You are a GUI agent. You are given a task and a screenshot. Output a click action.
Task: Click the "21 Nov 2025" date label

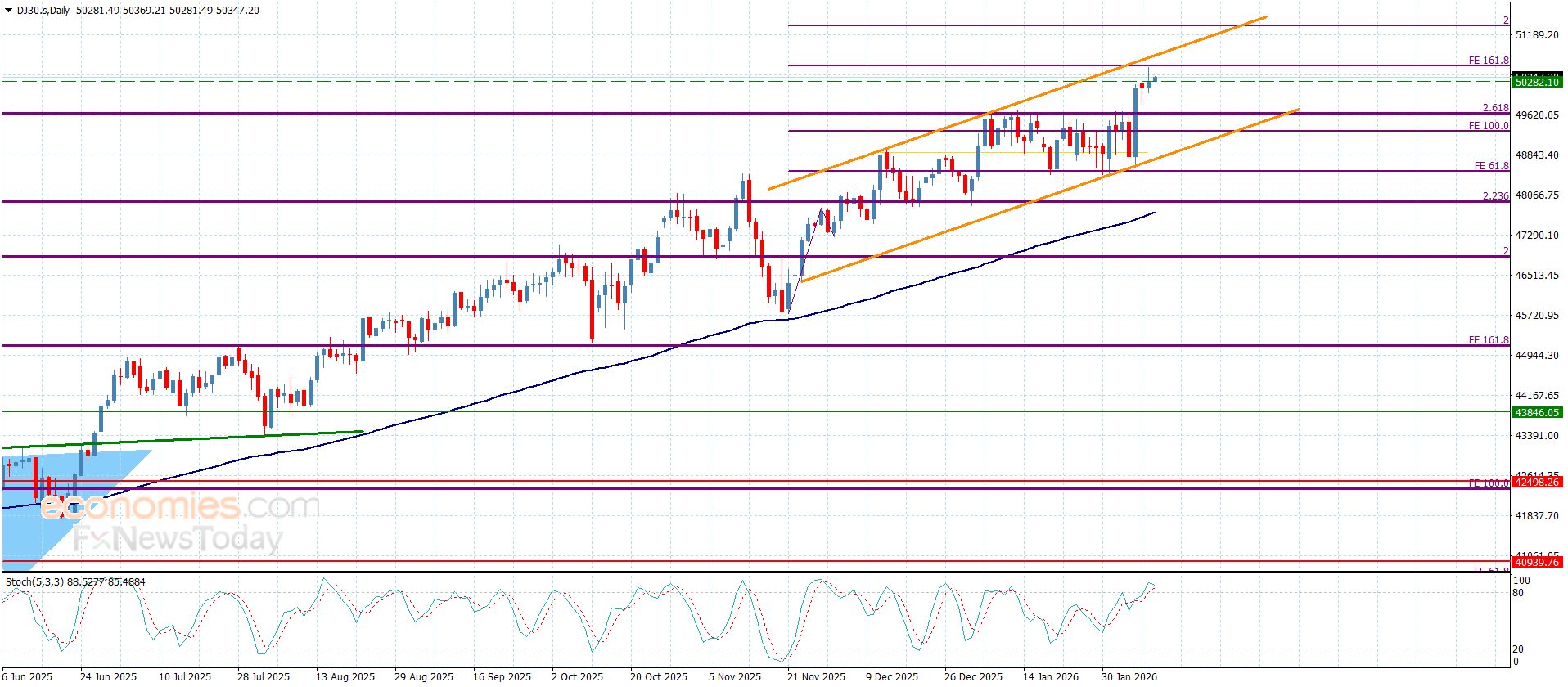tap(816, 677)
